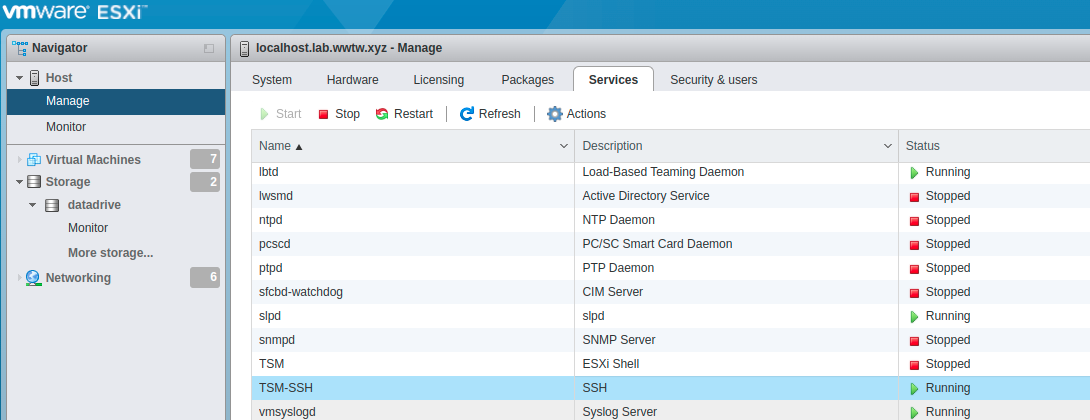The image size is (1090, 420).
Task: Open the More storage... link
Action: 111,252
